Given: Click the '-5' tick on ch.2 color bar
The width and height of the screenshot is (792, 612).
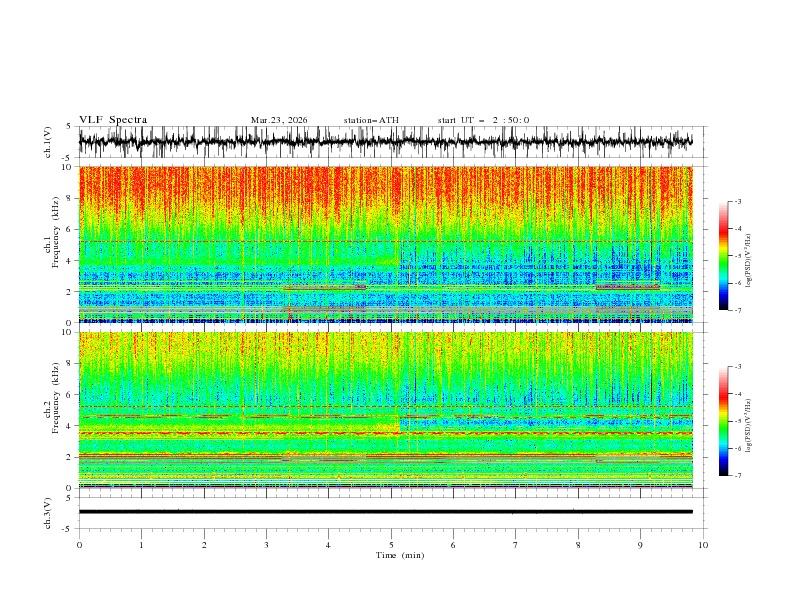Looking at the screenshot, I should click(x=738, y=421).
